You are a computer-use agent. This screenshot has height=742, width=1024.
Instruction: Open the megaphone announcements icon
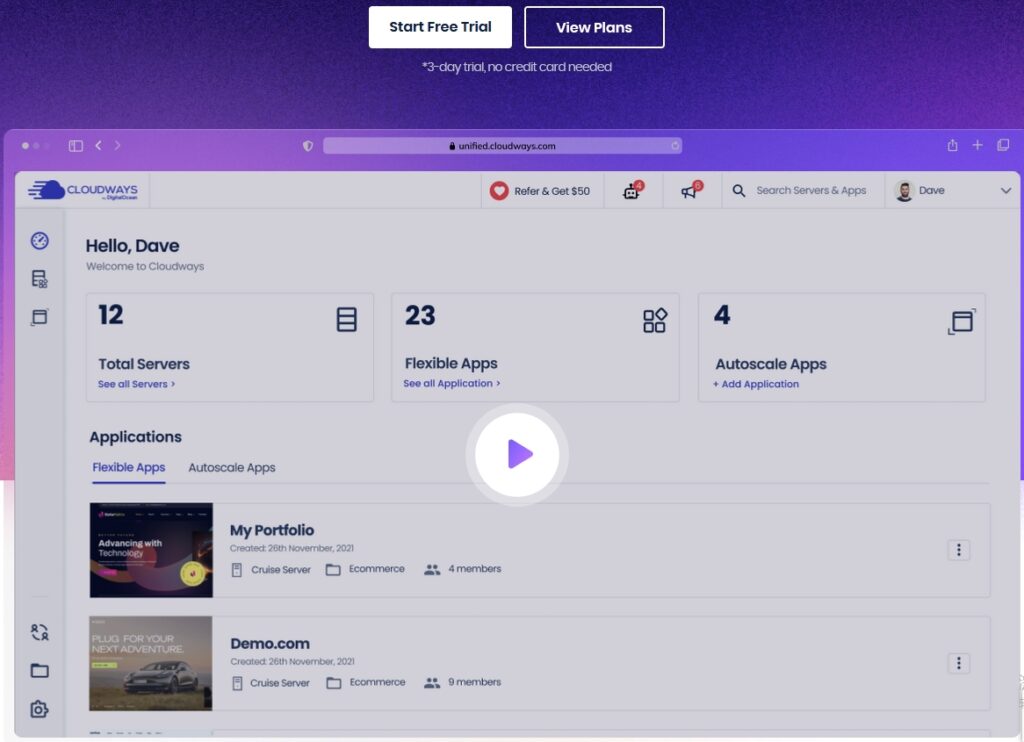click(690, 191)
